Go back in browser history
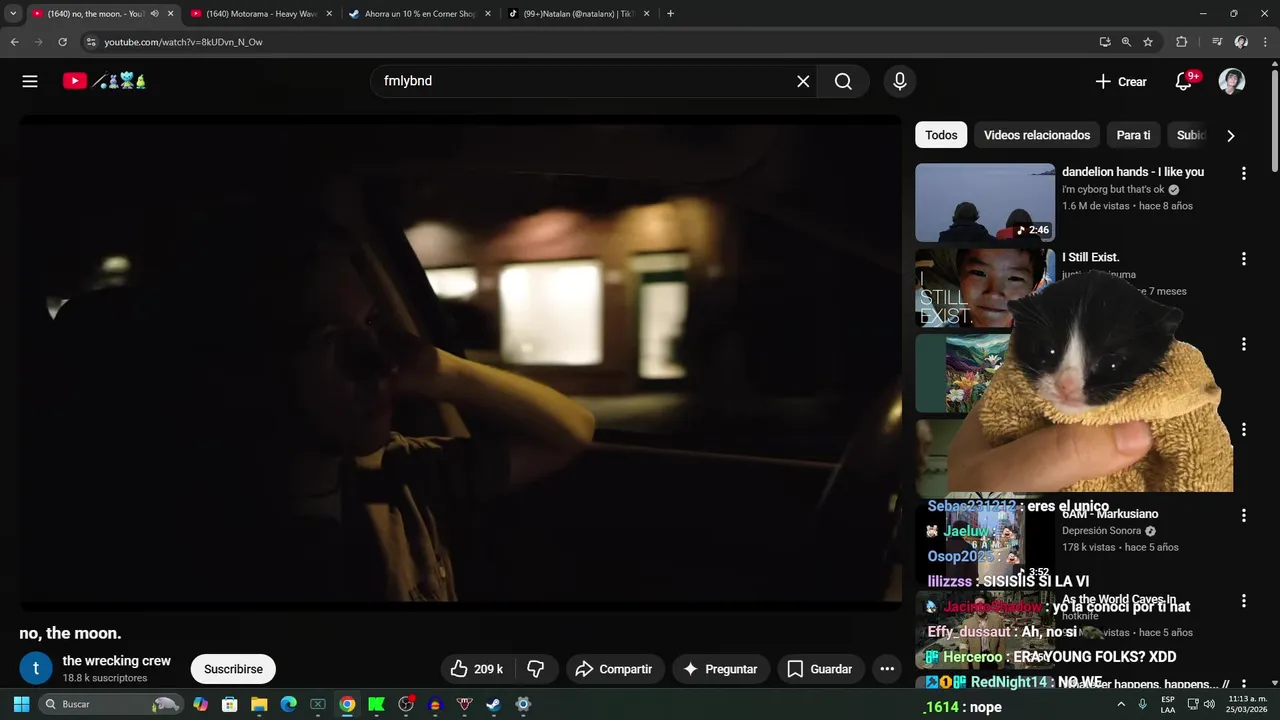1280x720 pixels. pyautogui.click(x=14, y=42)
